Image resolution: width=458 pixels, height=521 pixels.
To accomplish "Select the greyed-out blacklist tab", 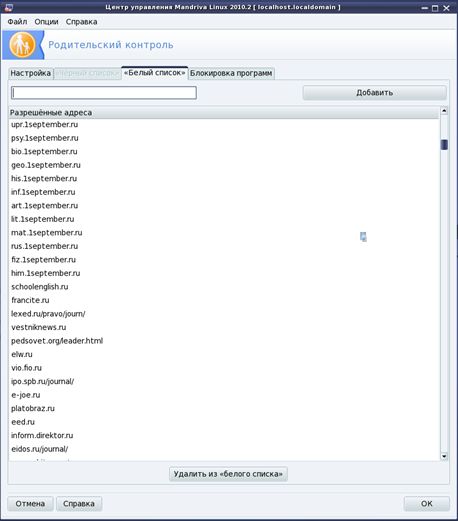I will point(87,73).
